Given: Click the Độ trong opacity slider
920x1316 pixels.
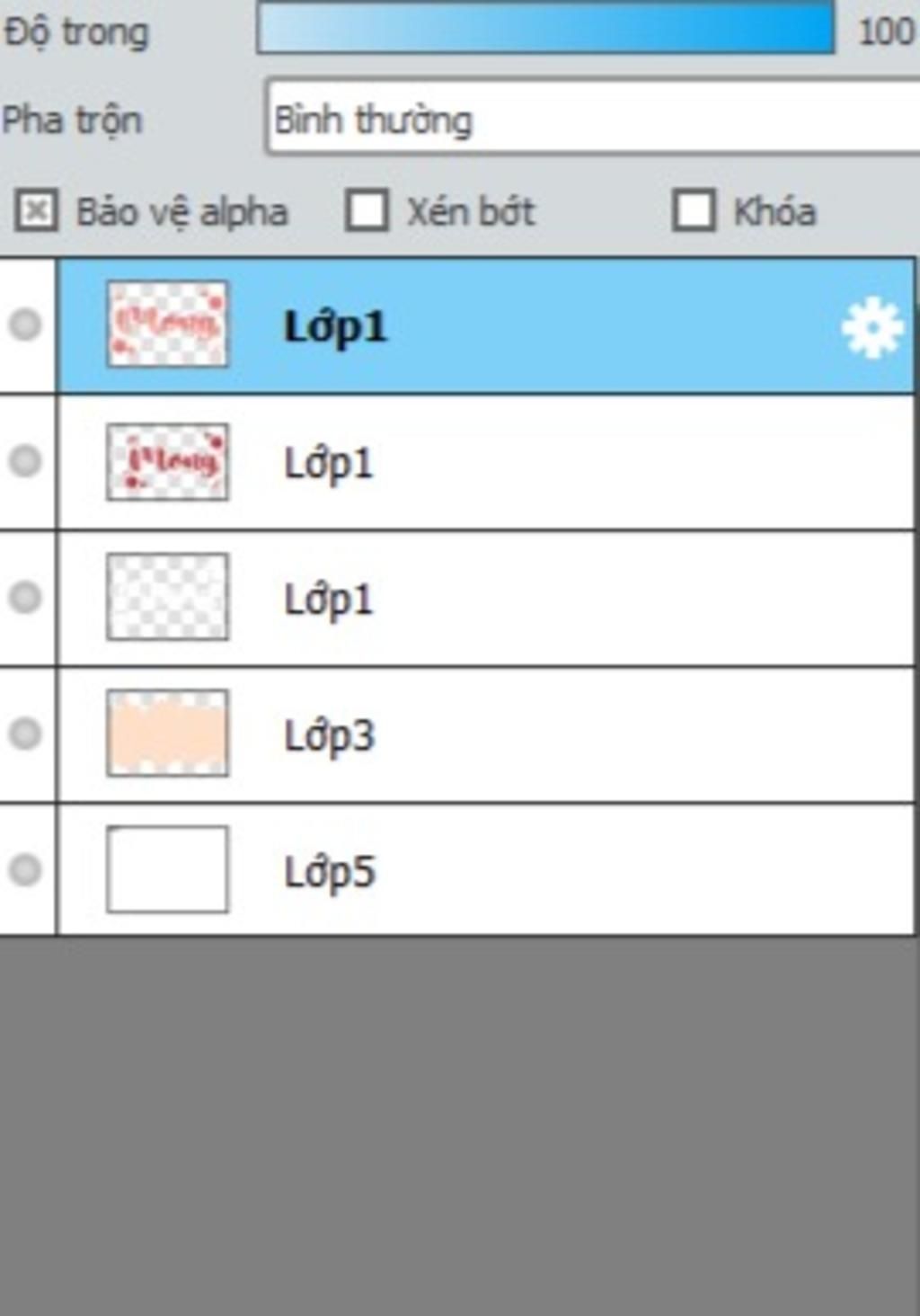Looking at the screenshot, I should [x=545, y=29].
